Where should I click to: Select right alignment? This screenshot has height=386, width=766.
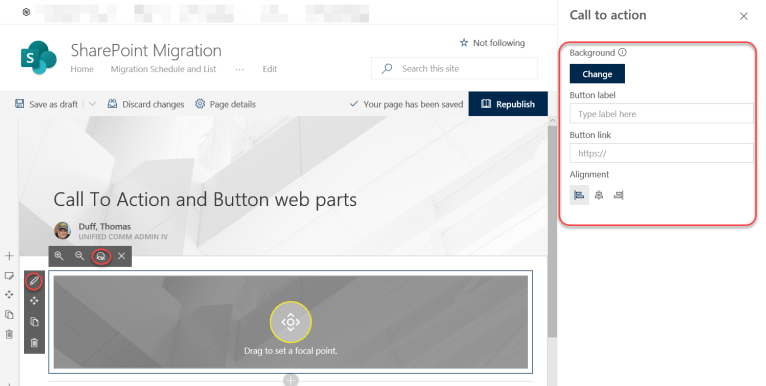coord(618,195)
